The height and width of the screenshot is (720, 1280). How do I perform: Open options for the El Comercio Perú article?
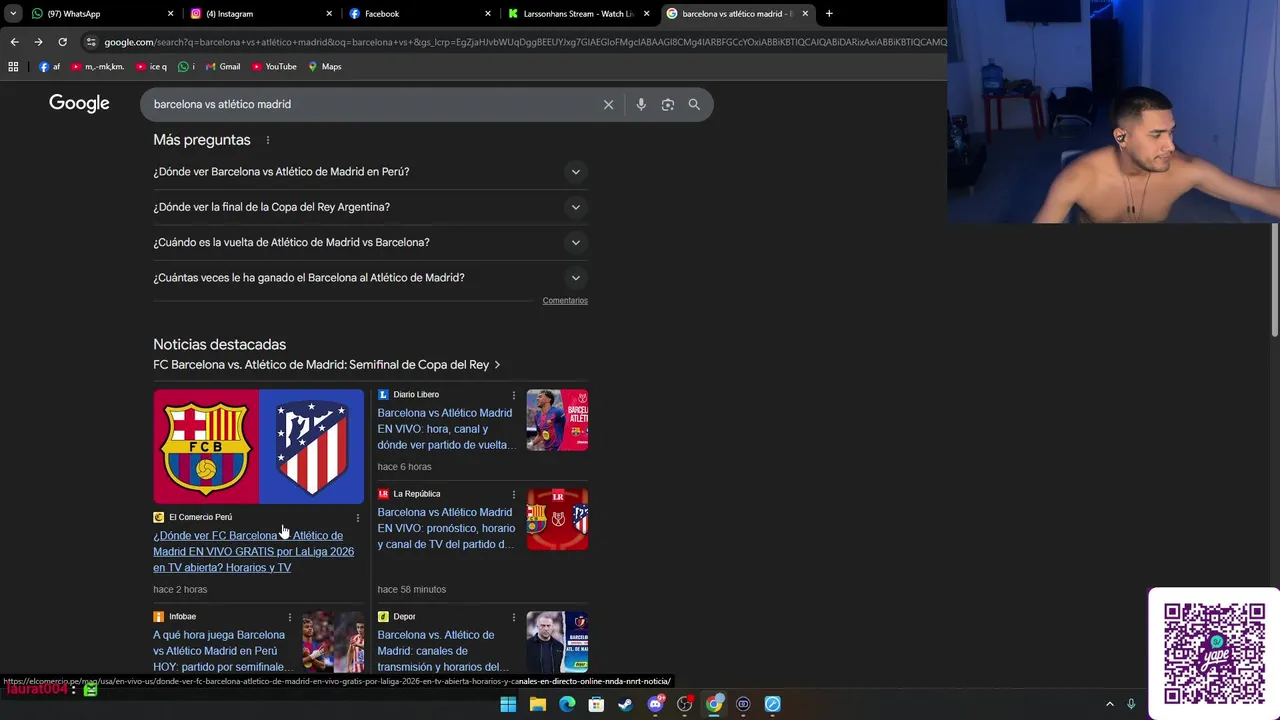(358, 518)
